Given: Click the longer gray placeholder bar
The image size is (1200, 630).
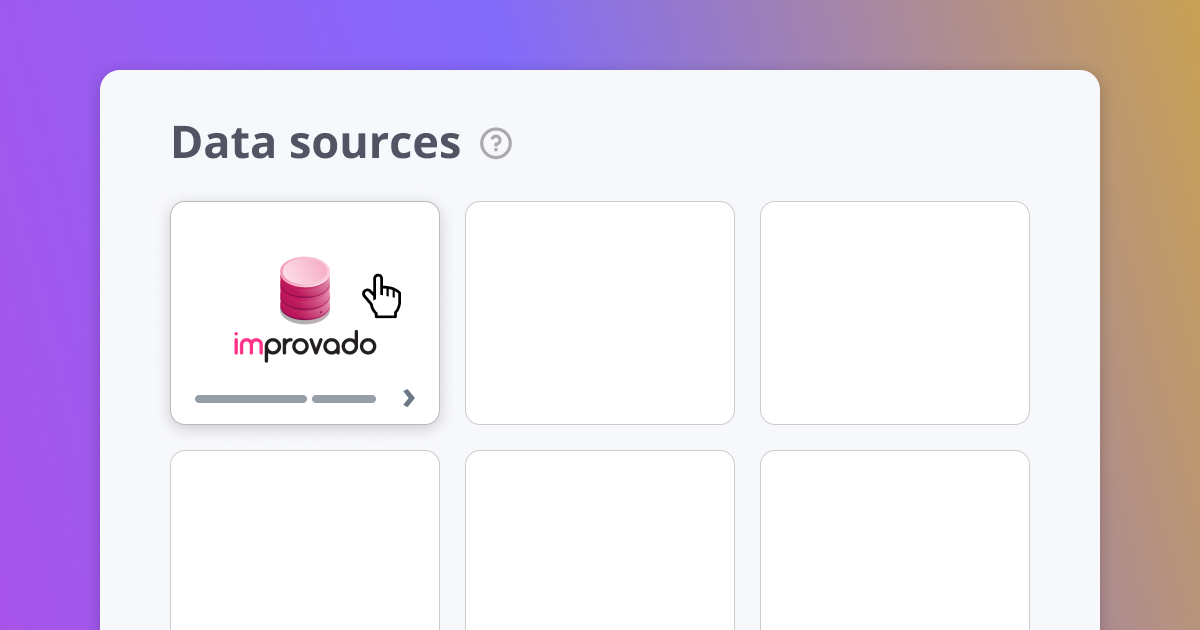Looking at the screenshot, I should coord(251,399).
